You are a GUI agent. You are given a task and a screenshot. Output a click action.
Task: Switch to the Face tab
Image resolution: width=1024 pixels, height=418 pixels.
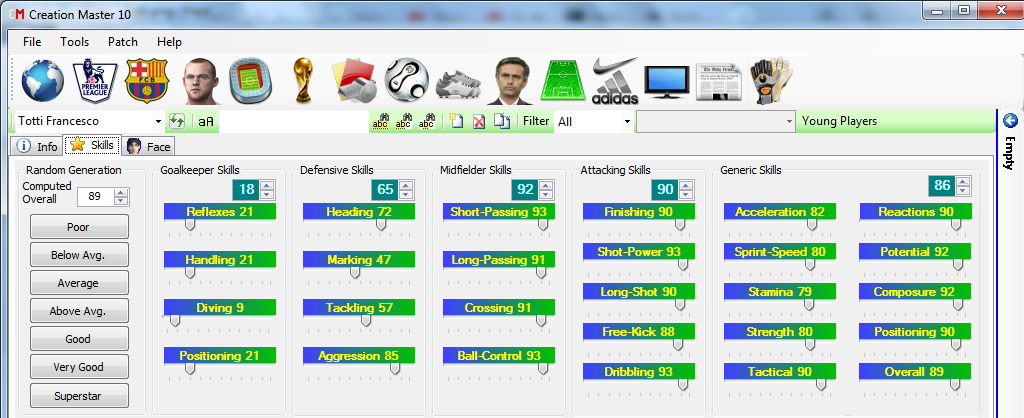pos(149,146)
